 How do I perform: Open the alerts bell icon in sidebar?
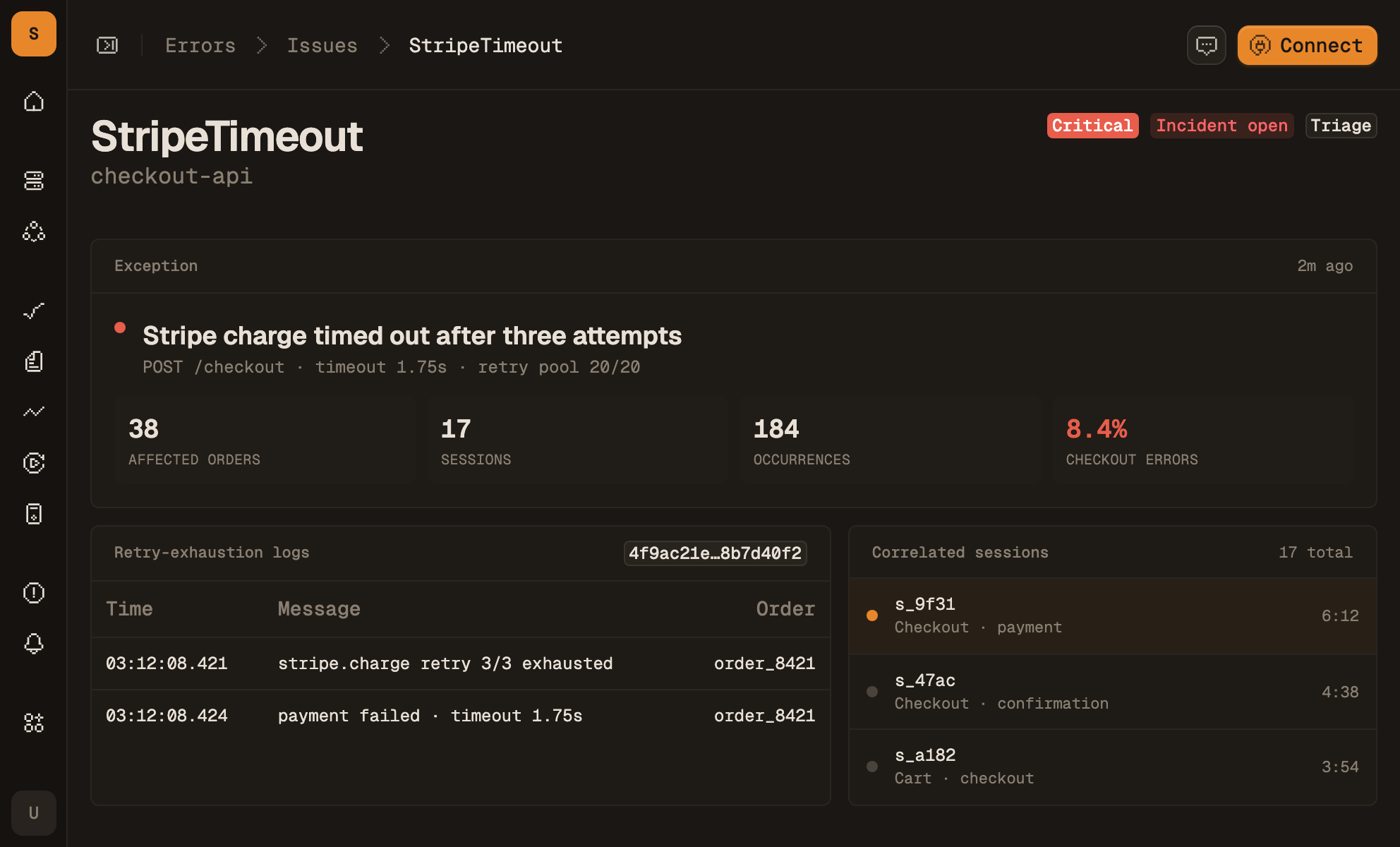[x=34, y=644]
